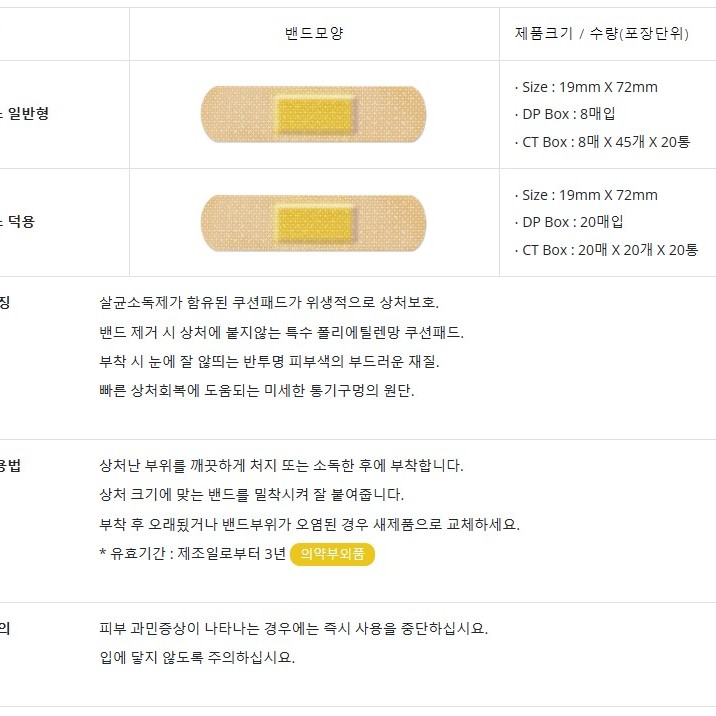Click the 덕용 bandage image
716x716 pixels.
tap(313, 223)
